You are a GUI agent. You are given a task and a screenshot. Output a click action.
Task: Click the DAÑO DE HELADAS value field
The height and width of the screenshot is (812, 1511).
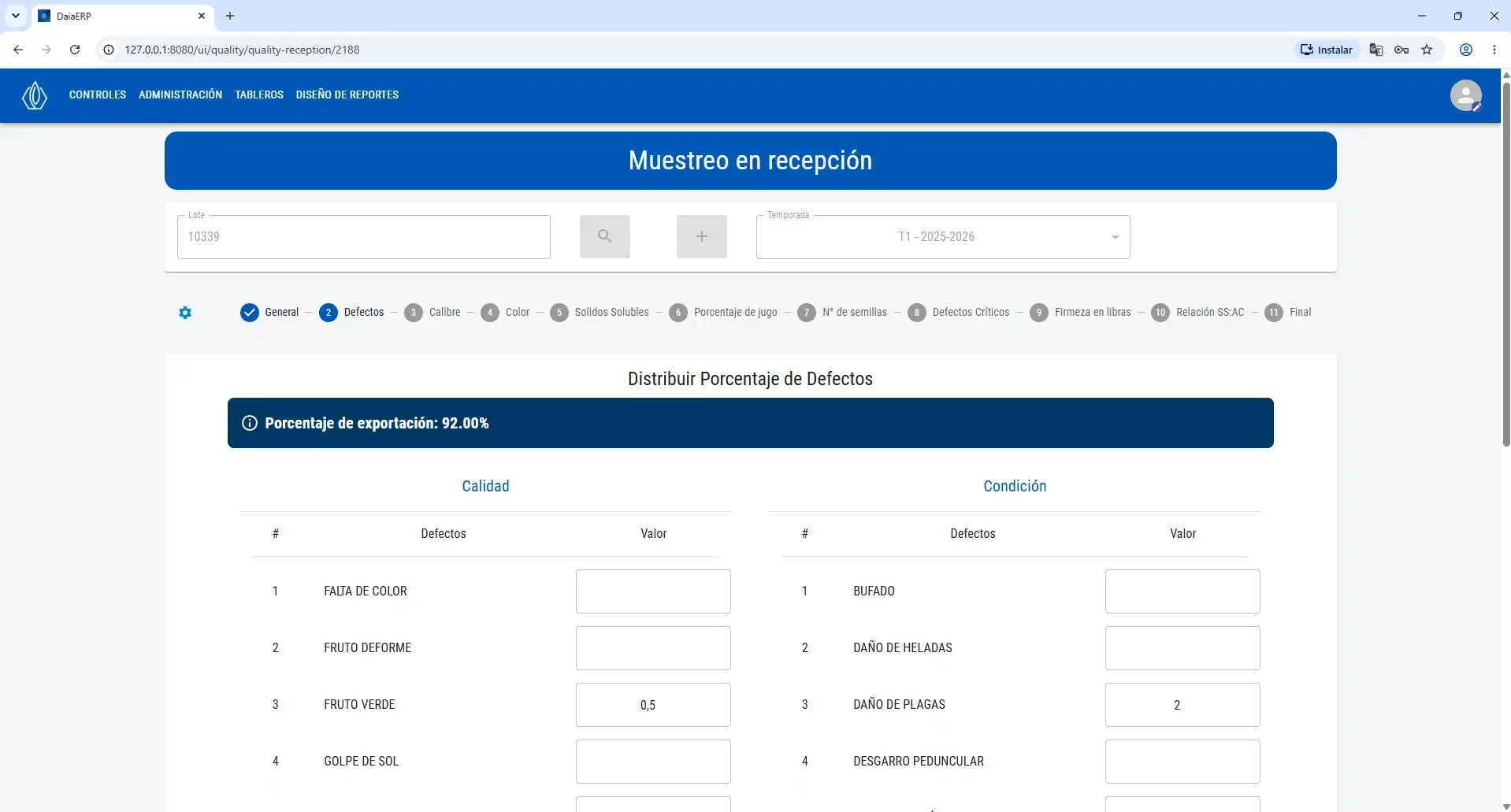[1182, 648]
